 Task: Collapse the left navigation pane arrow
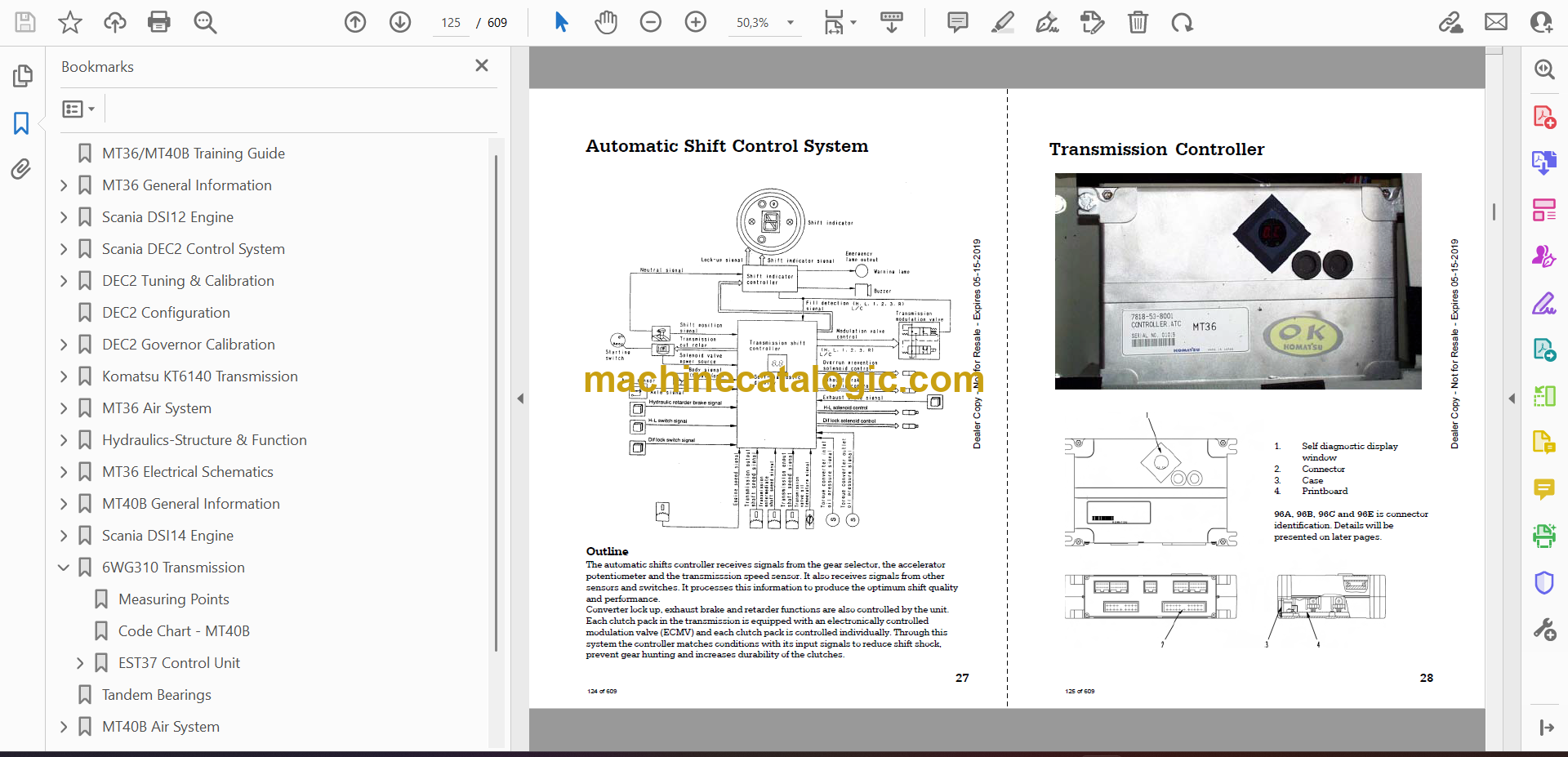[520, 399]
